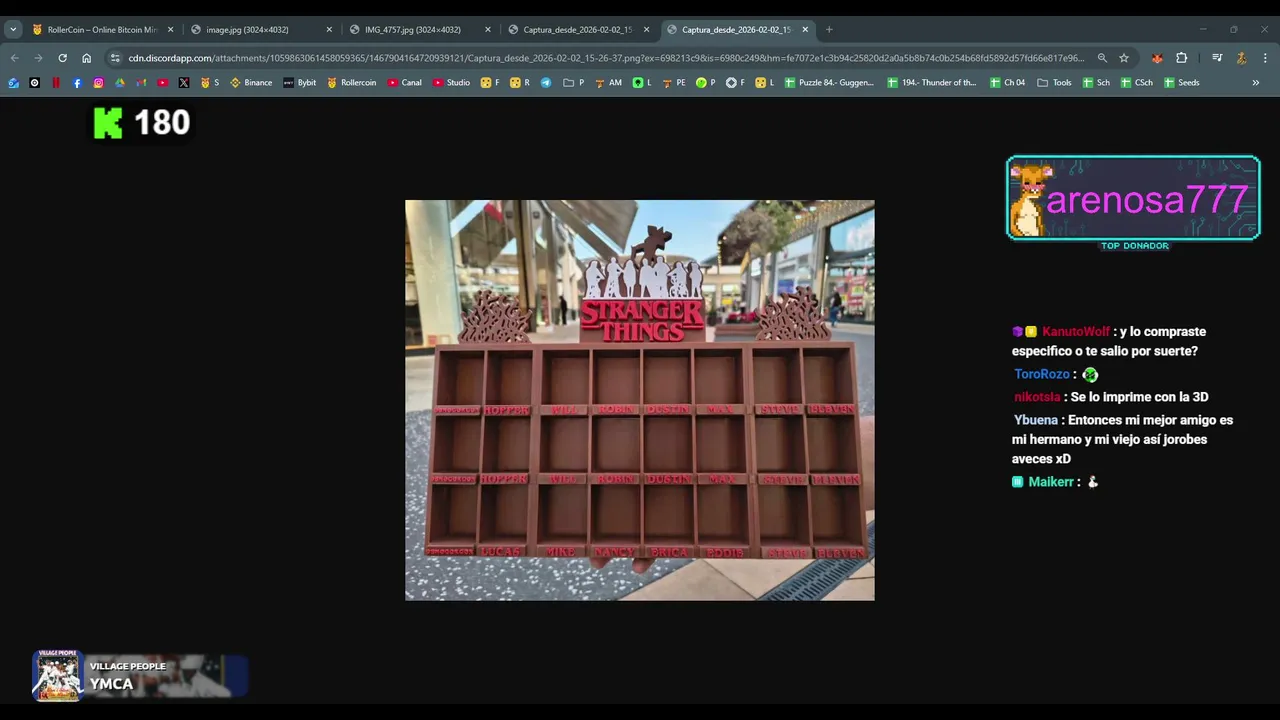The height and width of the screenshot is (720, 1280).
Task: Open the Instagram bookmark icon
Action: click(x=98, y=83)
